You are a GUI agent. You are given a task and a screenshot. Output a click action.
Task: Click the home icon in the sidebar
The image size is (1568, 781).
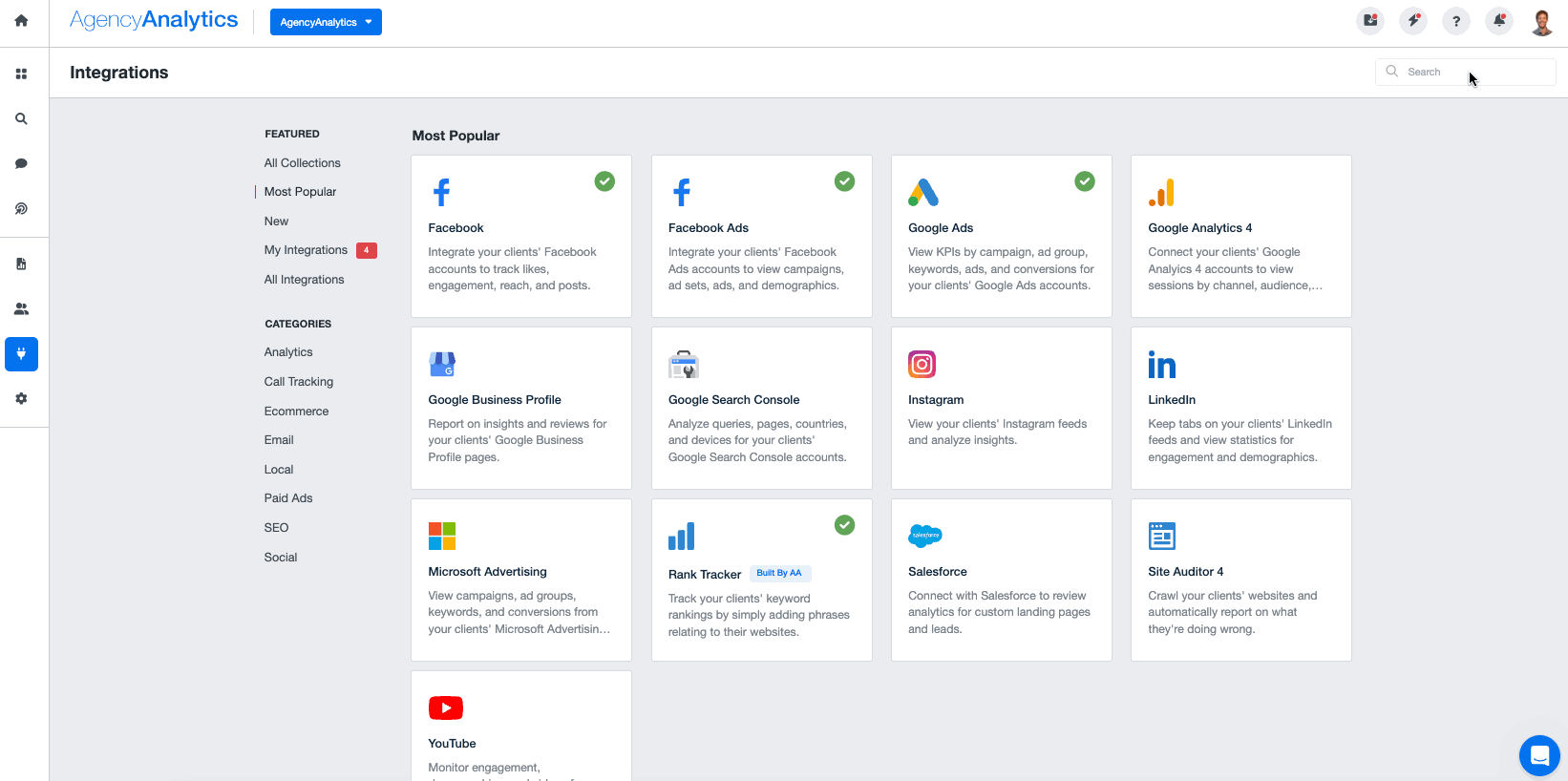(21, 20)
